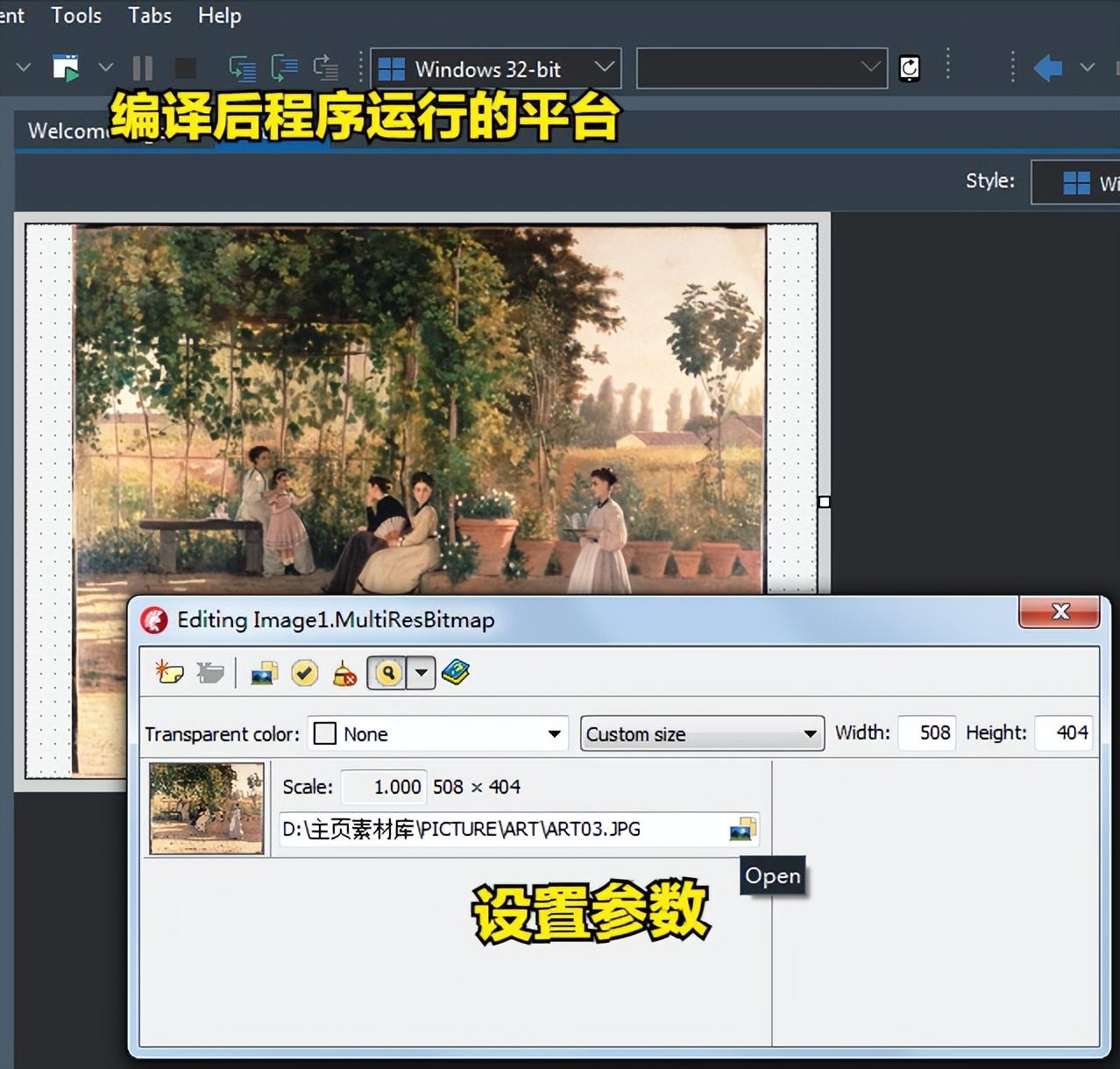
Task: Expand the Back arrow history dropdown
Action: pos(1088,67)
